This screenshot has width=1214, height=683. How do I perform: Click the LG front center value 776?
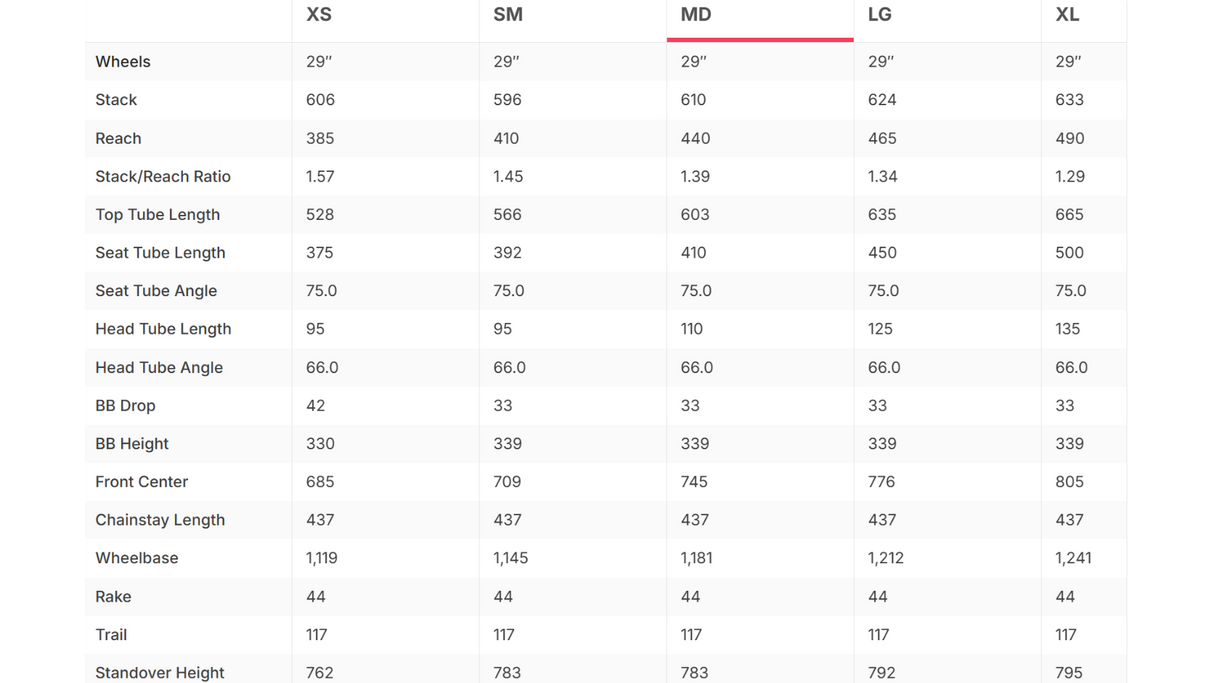(881, 482)
